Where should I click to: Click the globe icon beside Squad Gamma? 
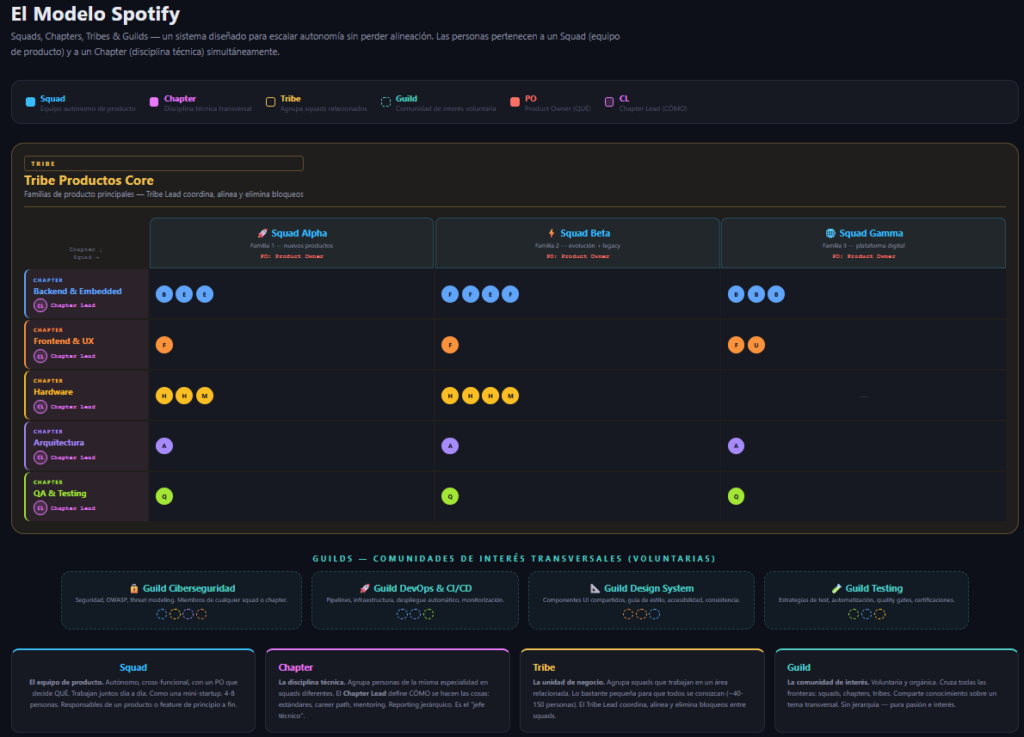[830, 233]
